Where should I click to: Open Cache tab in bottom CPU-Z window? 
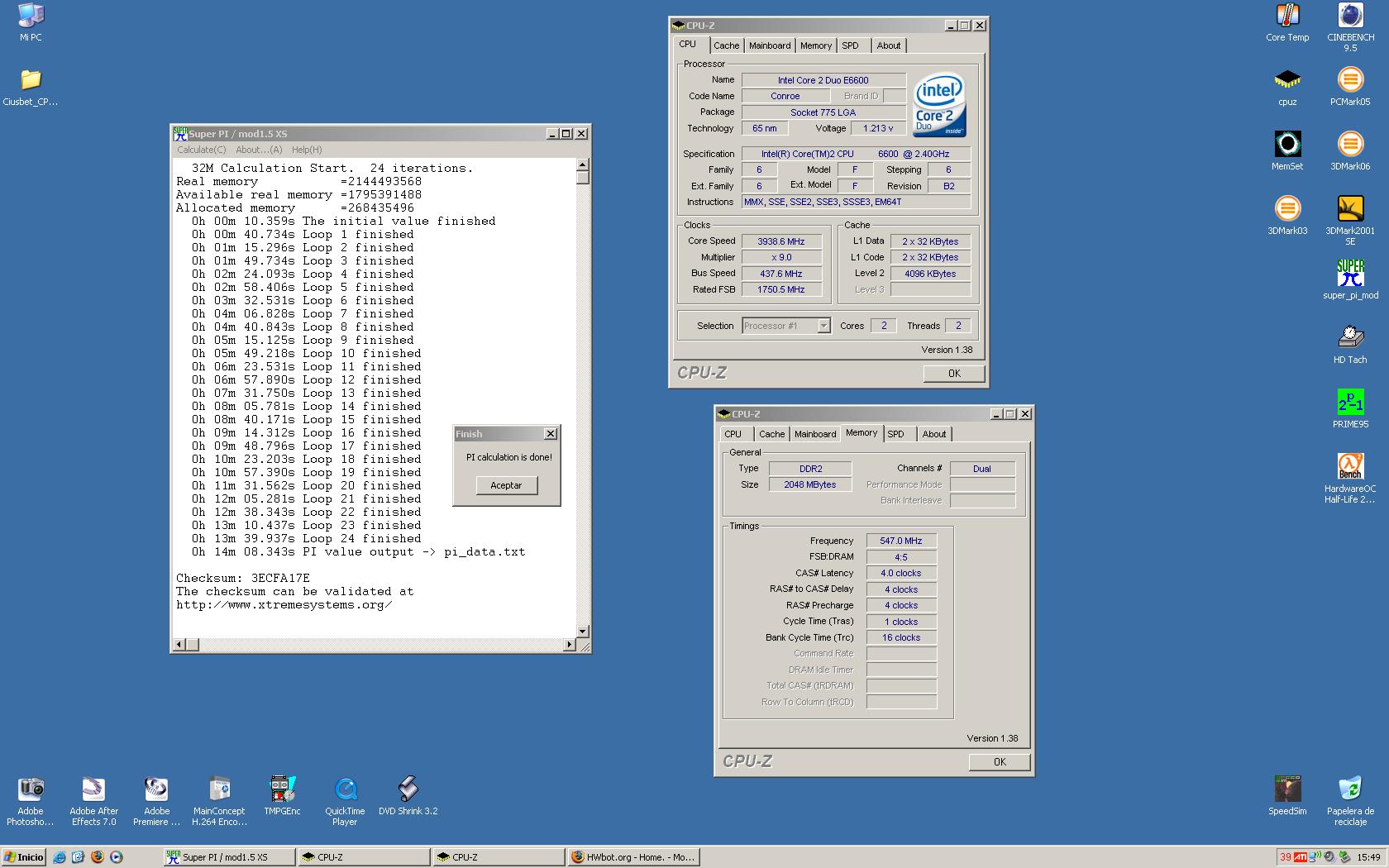(x=771, y=434)
